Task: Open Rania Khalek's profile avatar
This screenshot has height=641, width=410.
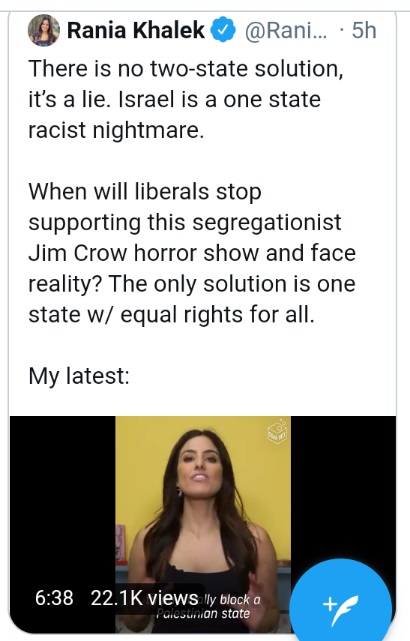Action: [44, 30]
